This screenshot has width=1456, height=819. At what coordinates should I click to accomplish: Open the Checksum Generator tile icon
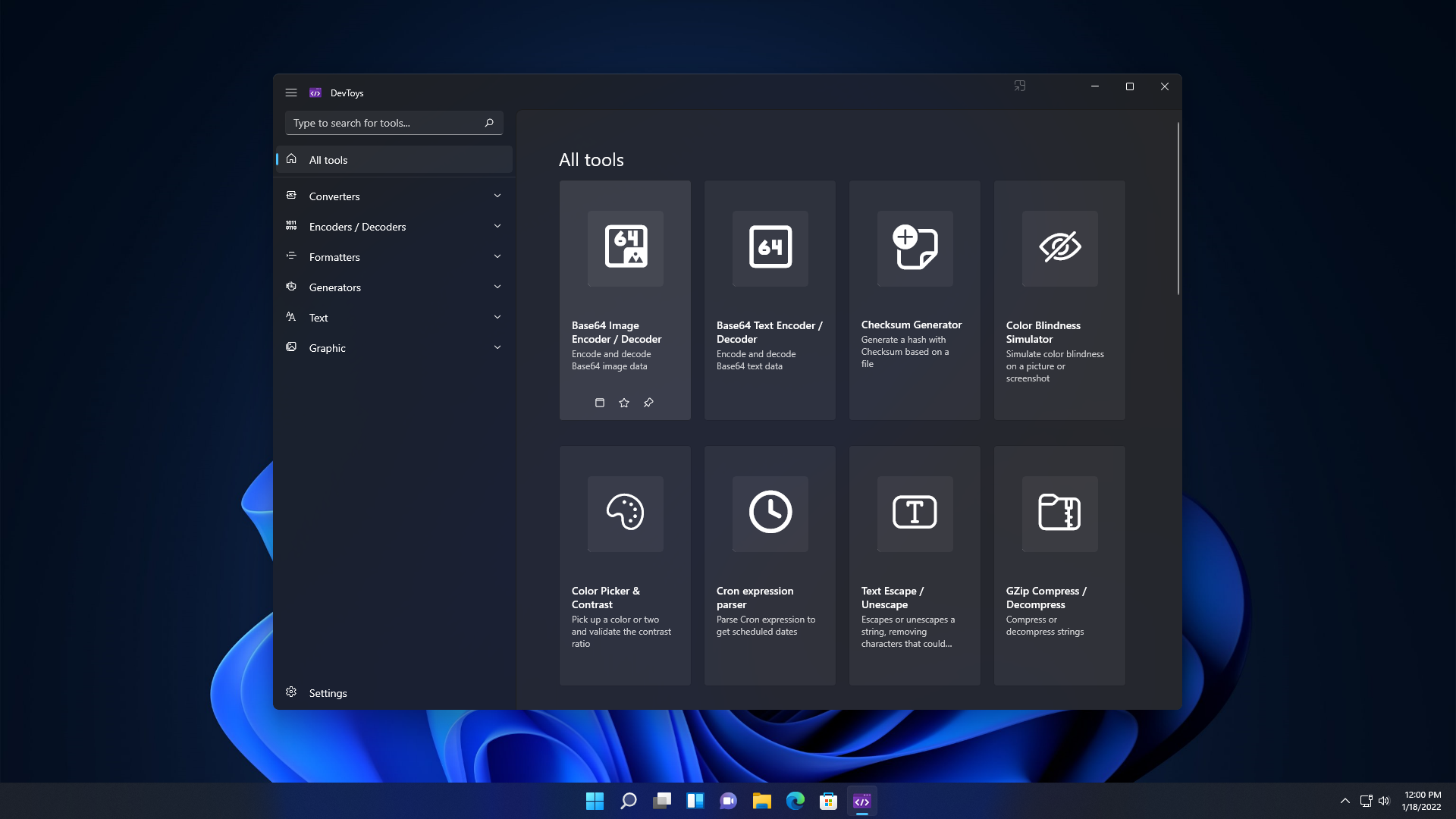pyautogui.click(x=915, y=247)
